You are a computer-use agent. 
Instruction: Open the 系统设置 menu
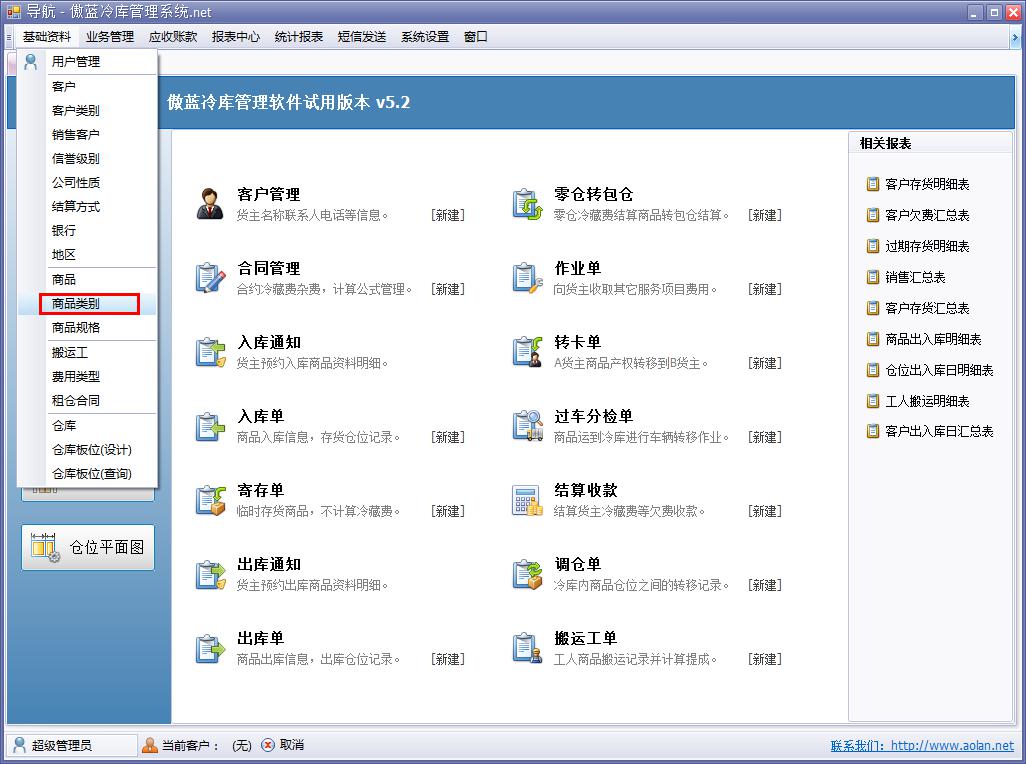click(x=425, y=37)
